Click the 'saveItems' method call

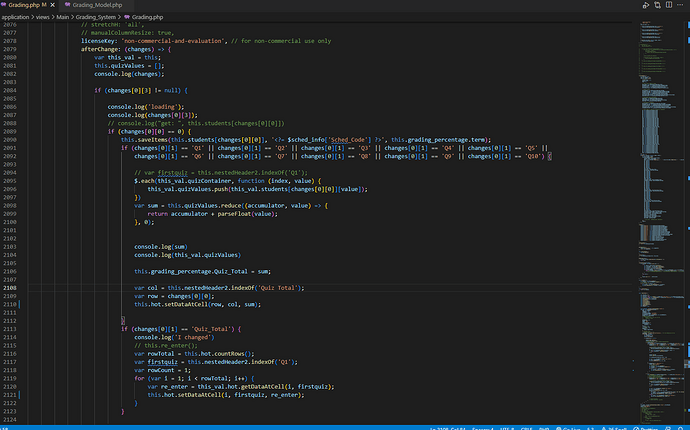click(150, 140)
